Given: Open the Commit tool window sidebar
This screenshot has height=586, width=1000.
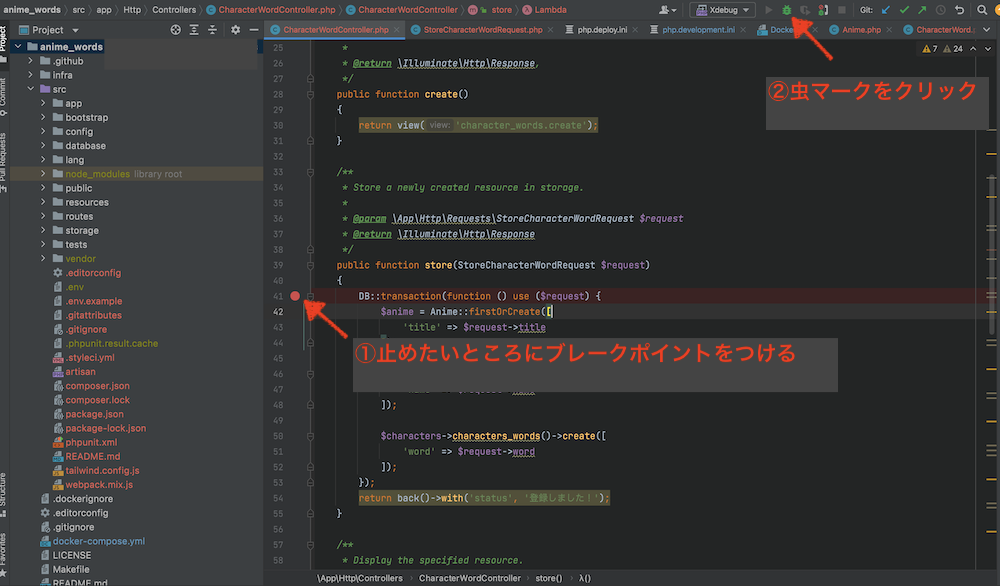Looking at the screenshot, I should click(x=4, y=97).
